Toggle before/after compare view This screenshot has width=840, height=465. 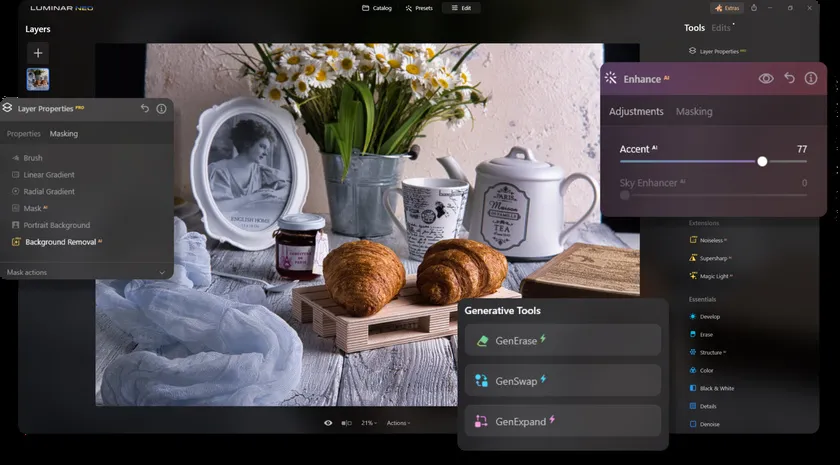click(x=346, y=423)
